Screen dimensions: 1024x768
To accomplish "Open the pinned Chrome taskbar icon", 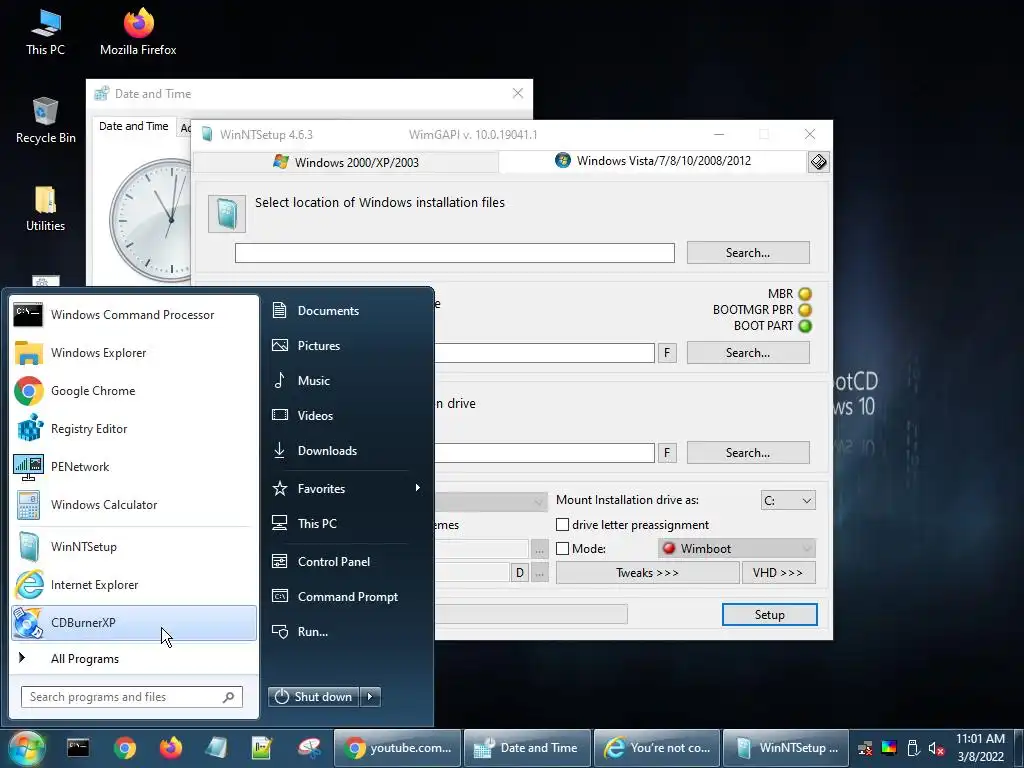I will pyautogui.click(x=125, y=748).
